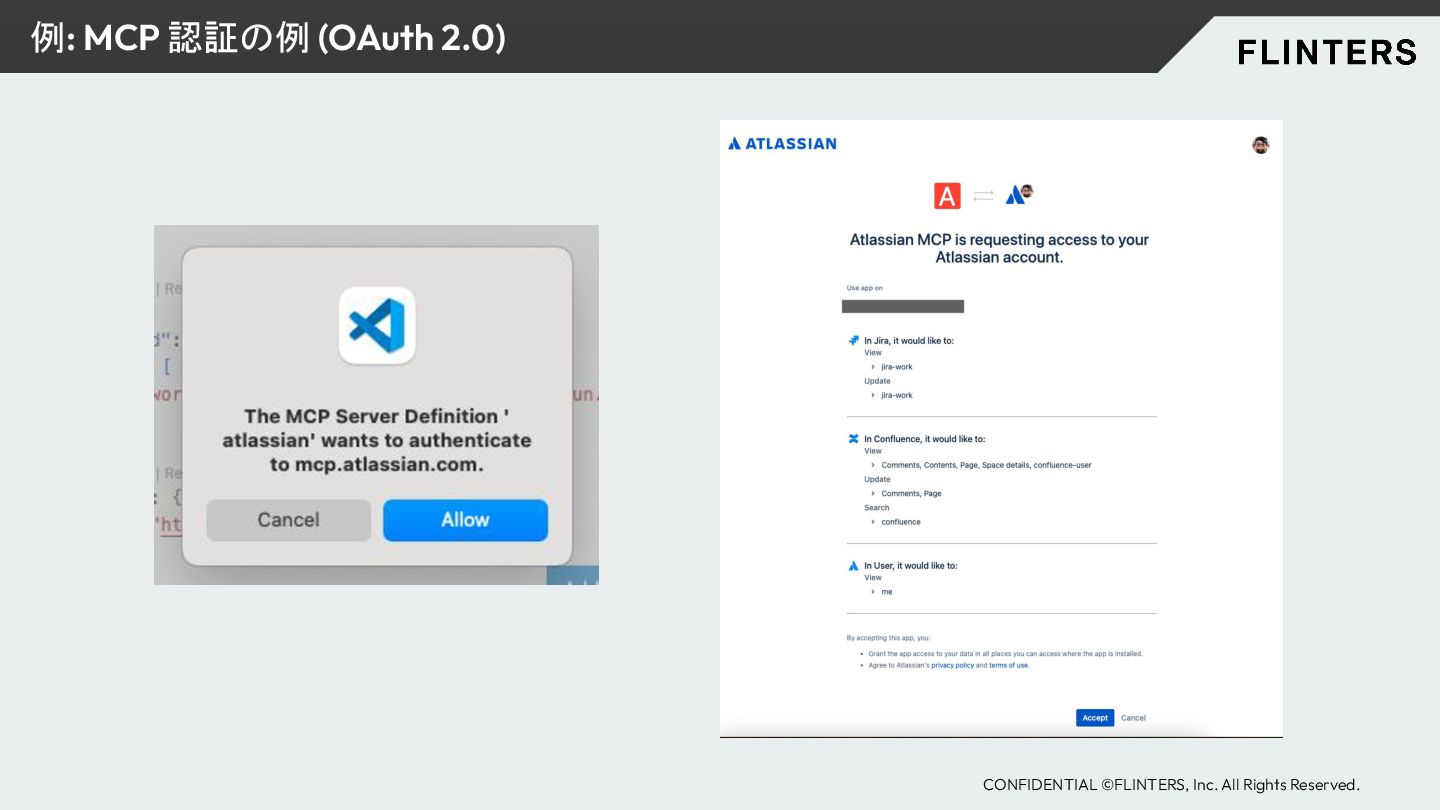Expand 'Comments, Page' under Confluence Update
This screenshot has height=810, width=1440.
click(x=906, y=493)
